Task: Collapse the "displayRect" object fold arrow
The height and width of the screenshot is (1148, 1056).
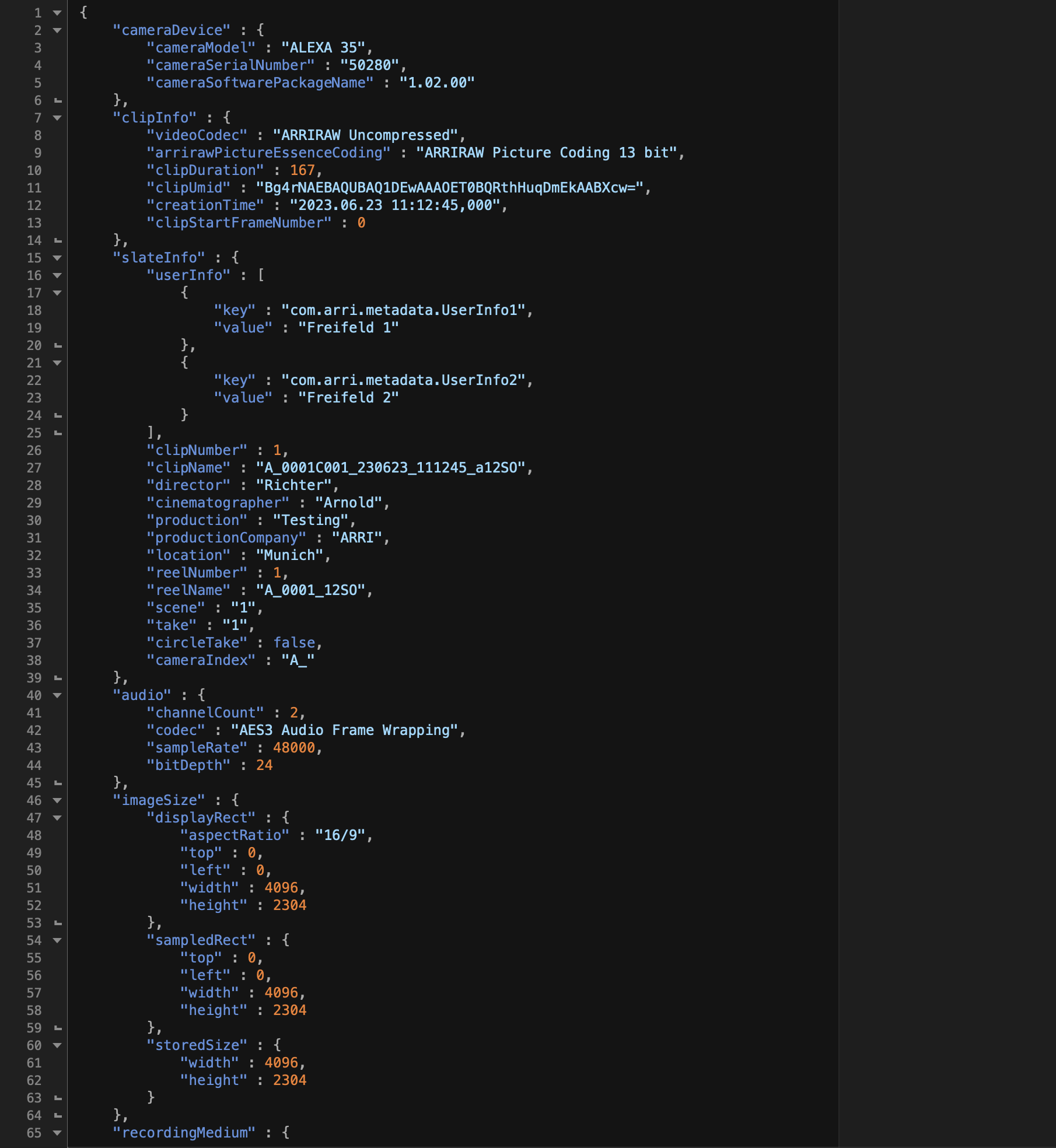Action: tap(57, 818)
